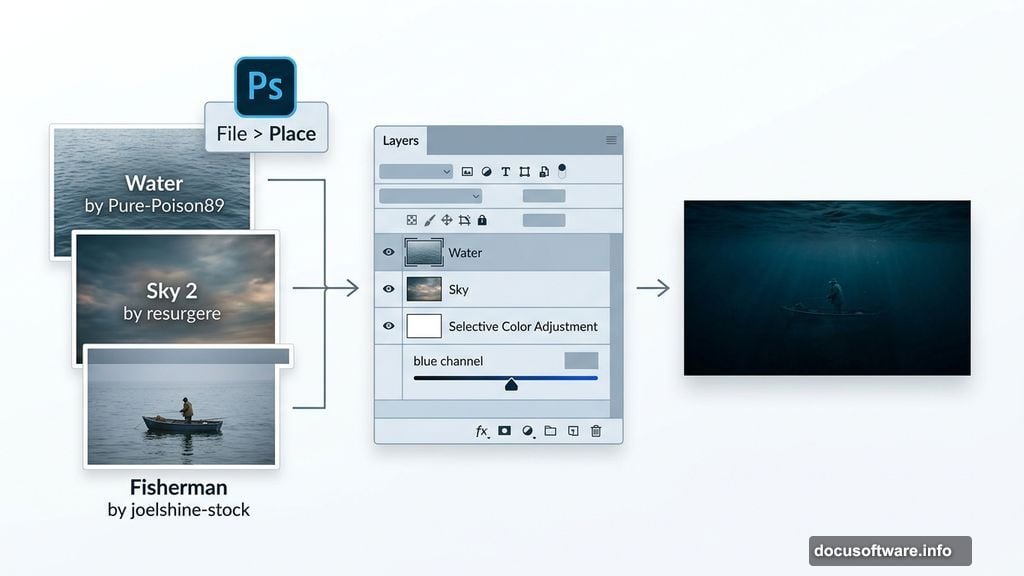Click the Lock all icon
The width and height of the screenshot is (1024, 576).
point(482,221)
